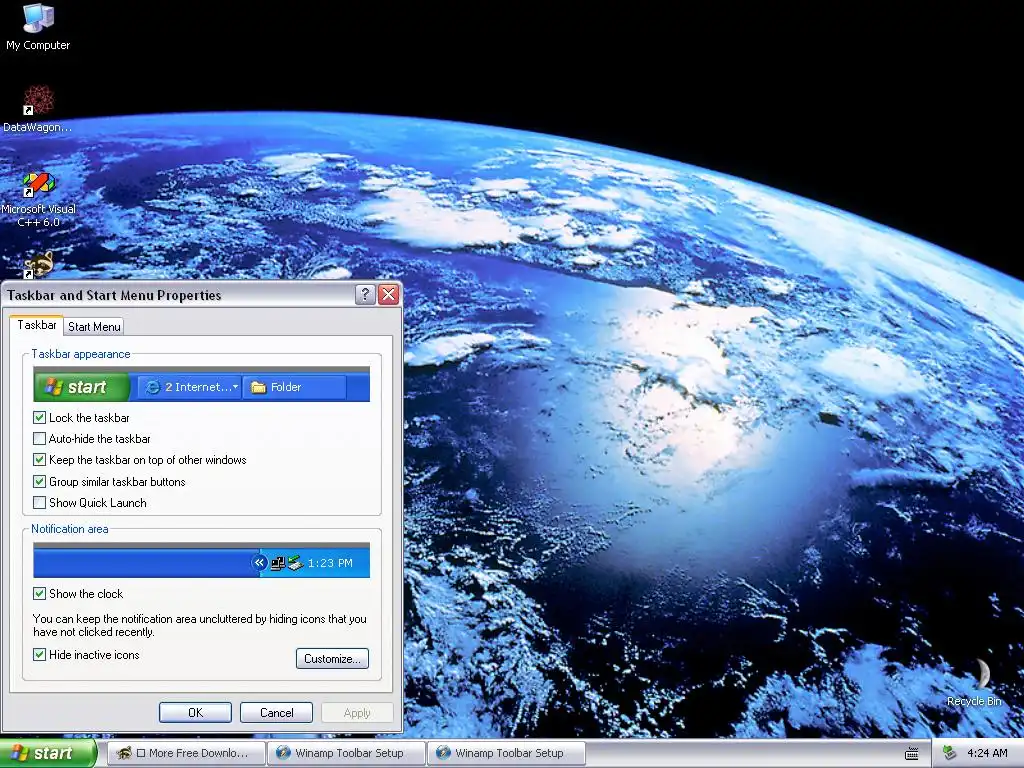Open the Windows Start menu
The height and width of the screenshot is (768, 1024).
click(48, 754)
